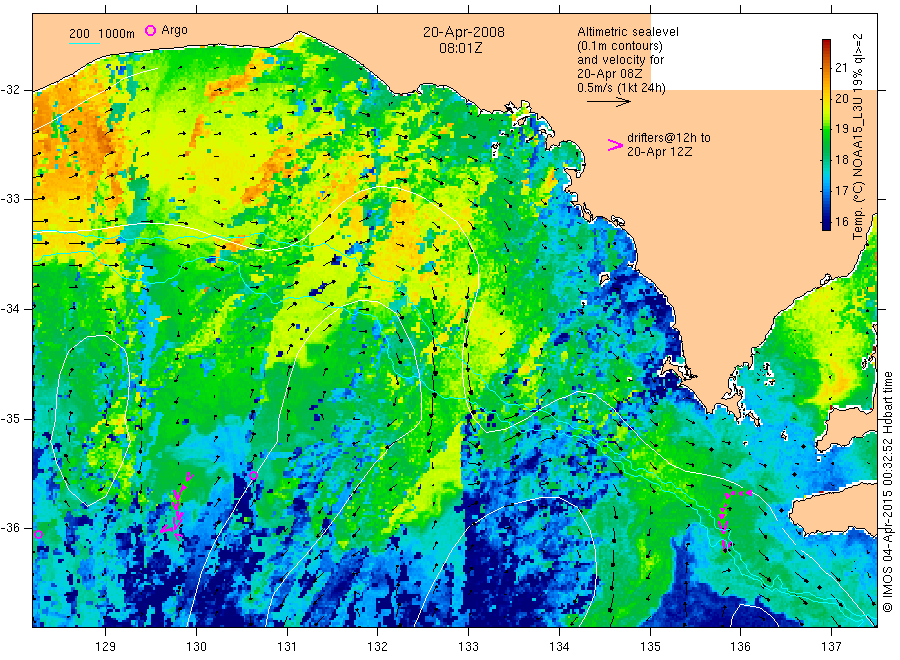Select the Argo float marker at the left edge near -36

[x=38, y=534]
